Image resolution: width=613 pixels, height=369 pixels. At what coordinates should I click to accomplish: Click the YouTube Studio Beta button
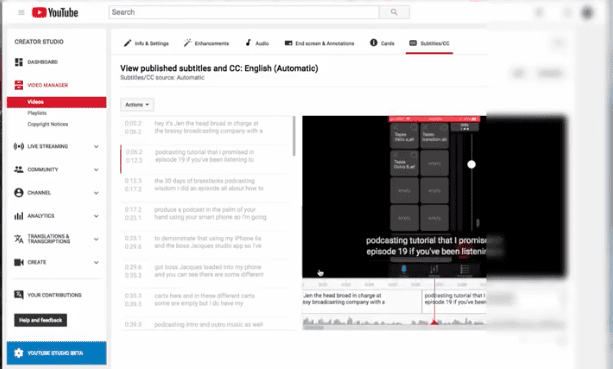coord(56,353)
